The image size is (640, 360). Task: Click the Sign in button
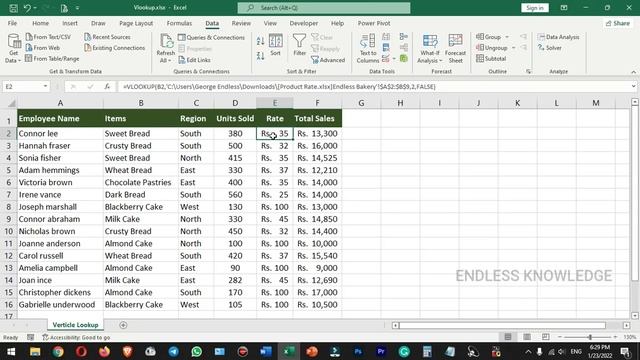pos(535,8)
